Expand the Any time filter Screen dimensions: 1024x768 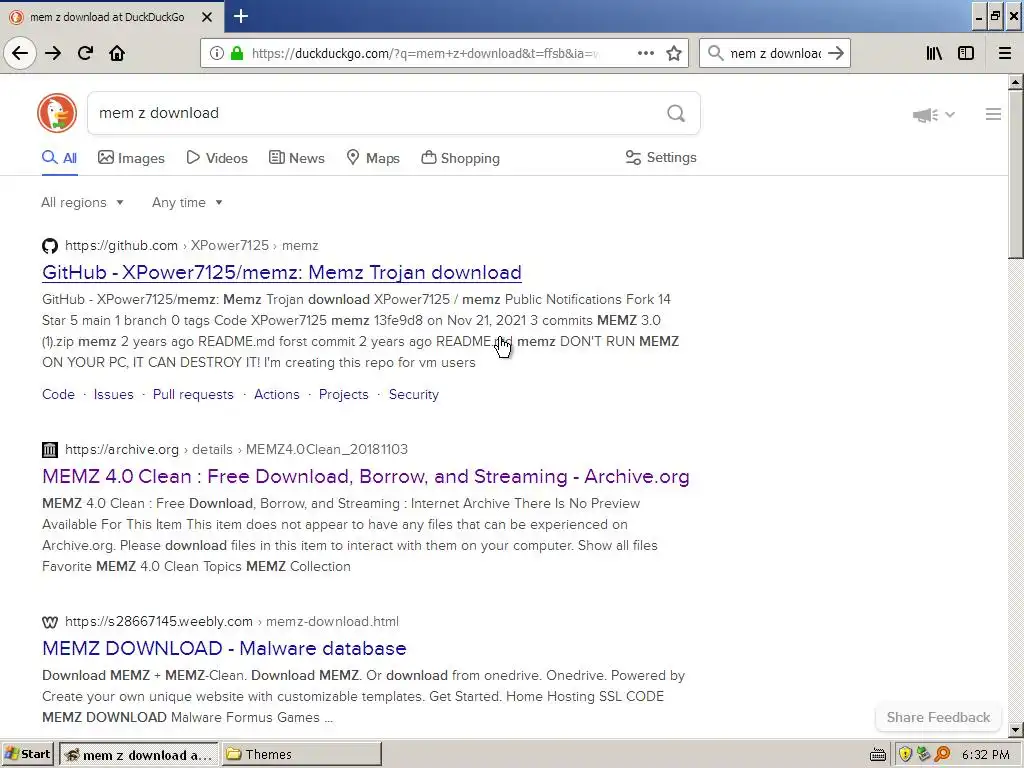[x=187, y=202]
